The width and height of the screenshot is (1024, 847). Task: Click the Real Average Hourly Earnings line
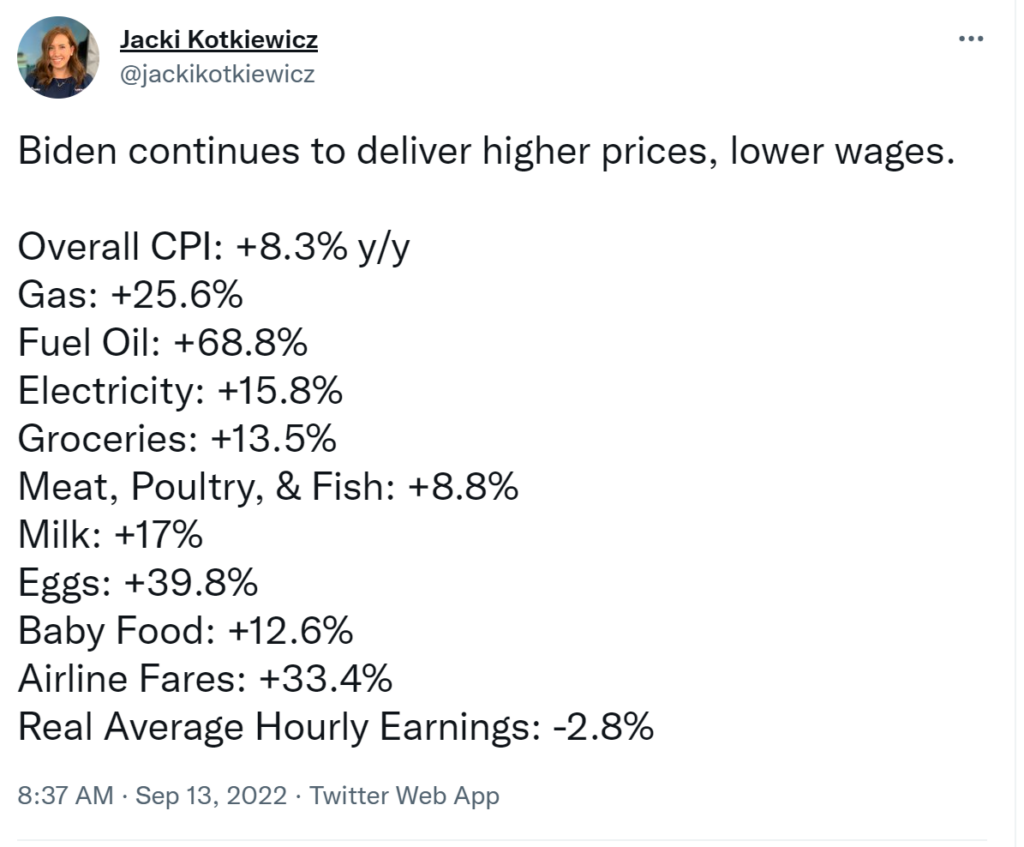coord(336,727)
